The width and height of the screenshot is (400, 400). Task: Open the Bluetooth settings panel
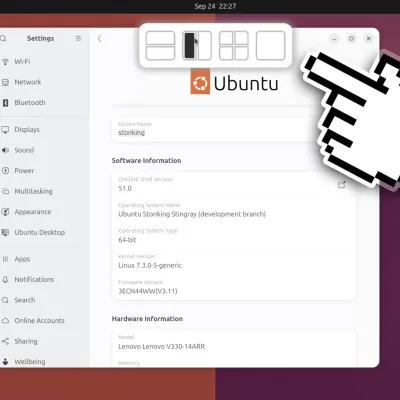[x=40, y=103]
